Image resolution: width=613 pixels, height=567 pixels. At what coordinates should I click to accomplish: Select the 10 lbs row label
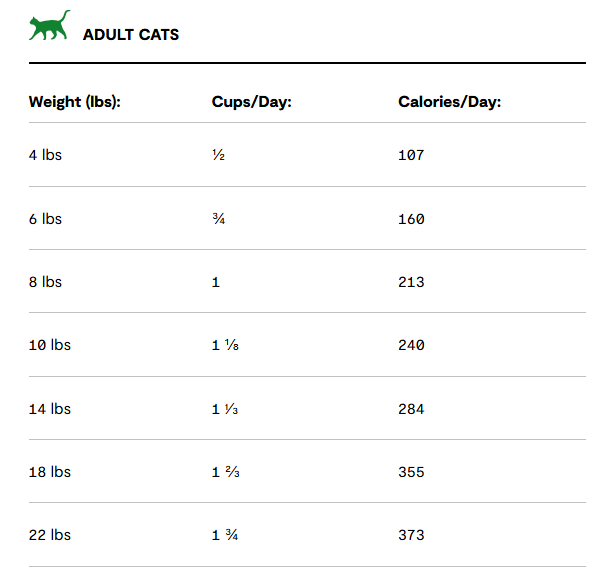[x=50, y=345]
